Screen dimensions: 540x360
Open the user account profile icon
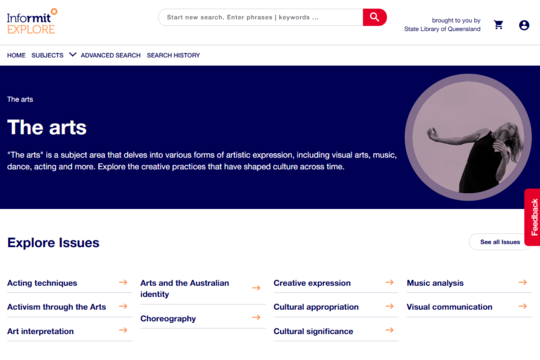click(x=524, y=25)
